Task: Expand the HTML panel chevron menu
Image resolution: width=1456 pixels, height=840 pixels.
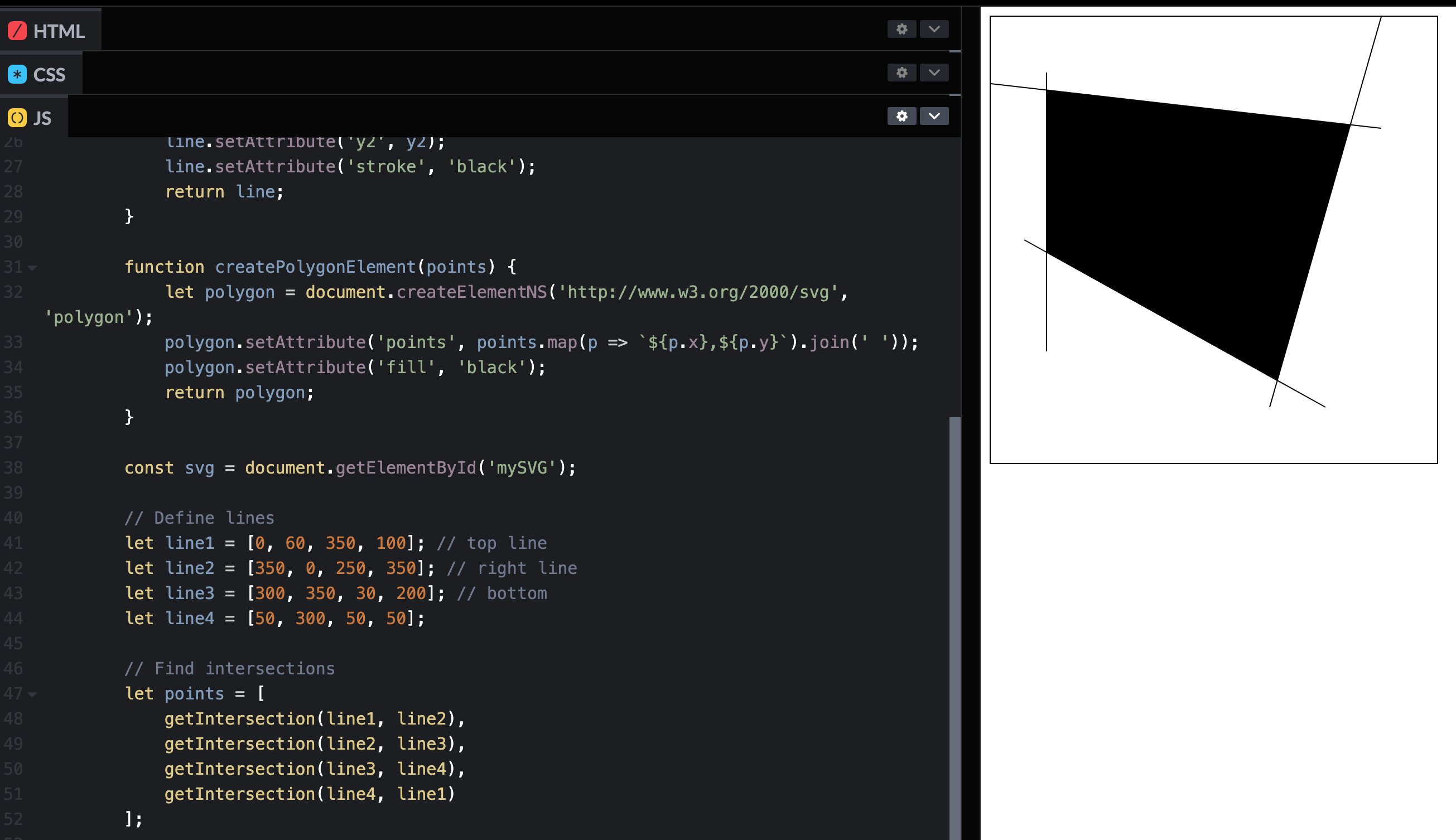Action: 934,29
